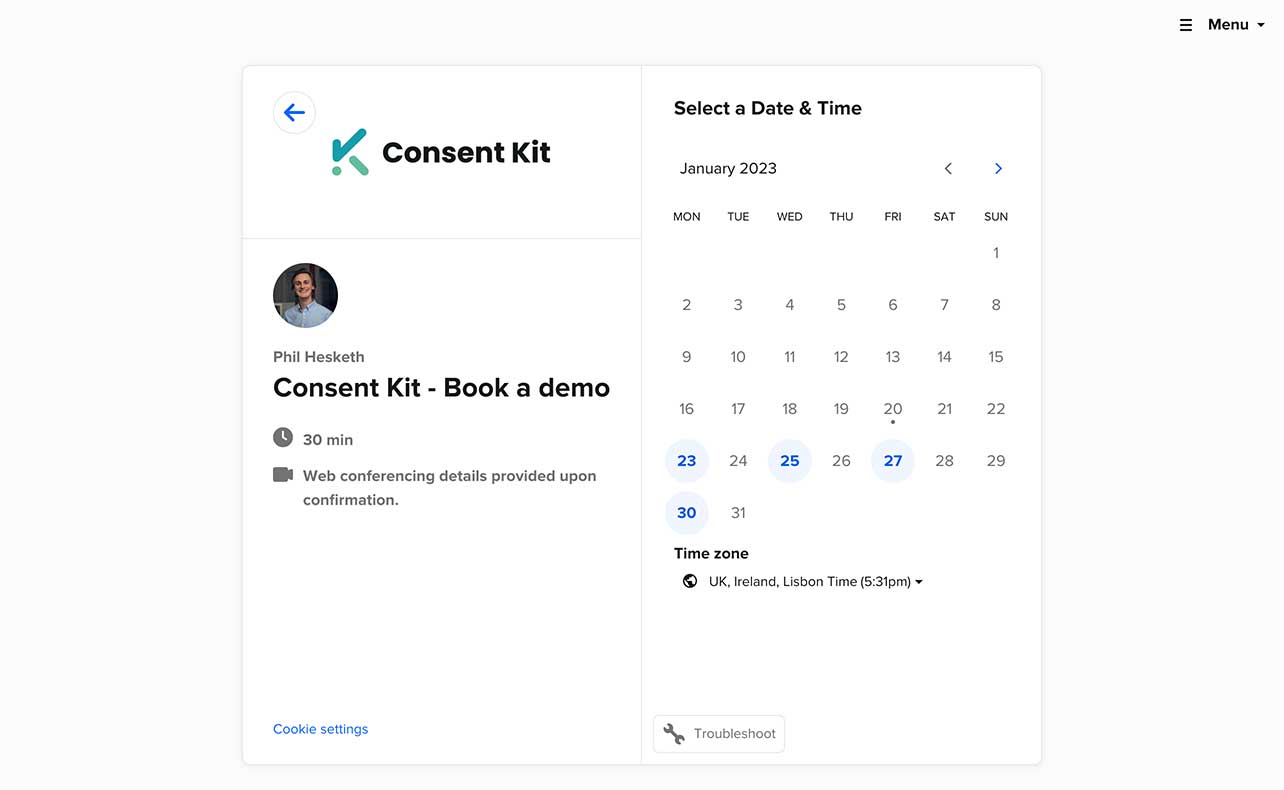Open the UK, Ireland, Lisbon Time dropdown
Screen dimensions: 1284x790
(815, 582)
